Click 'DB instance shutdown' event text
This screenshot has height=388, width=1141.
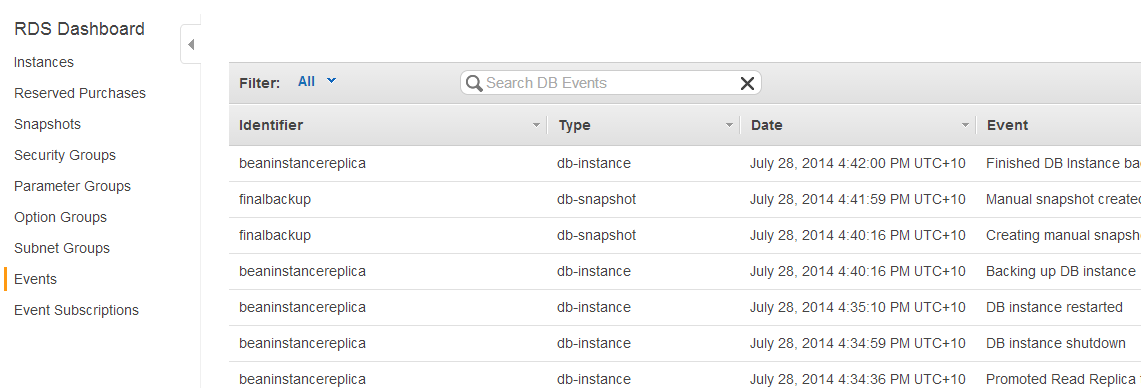[x=1056, y=343]
